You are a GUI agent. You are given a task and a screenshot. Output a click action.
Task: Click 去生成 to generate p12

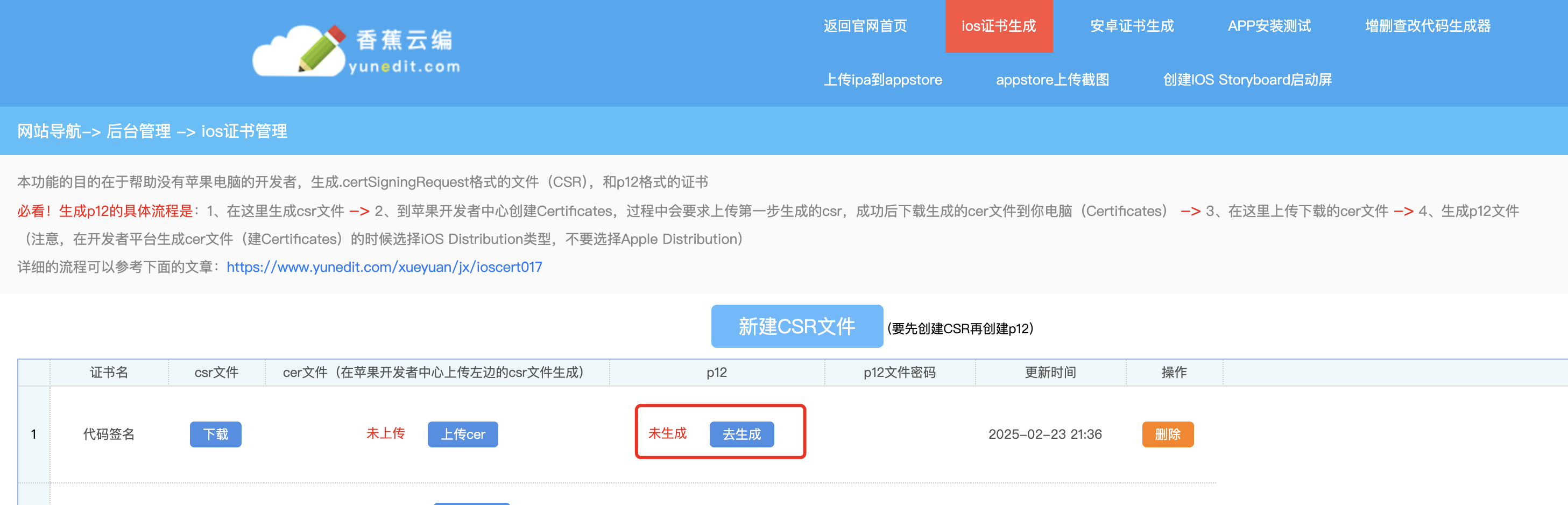coord(741,434)
